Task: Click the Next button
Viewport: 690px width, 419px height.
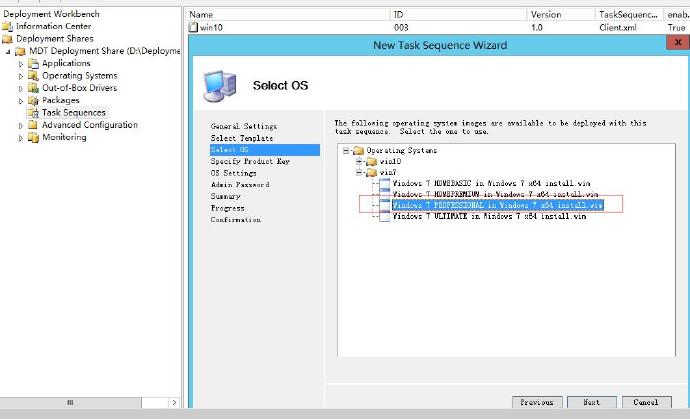Action: pyautogui.click(x=591, y=402)
